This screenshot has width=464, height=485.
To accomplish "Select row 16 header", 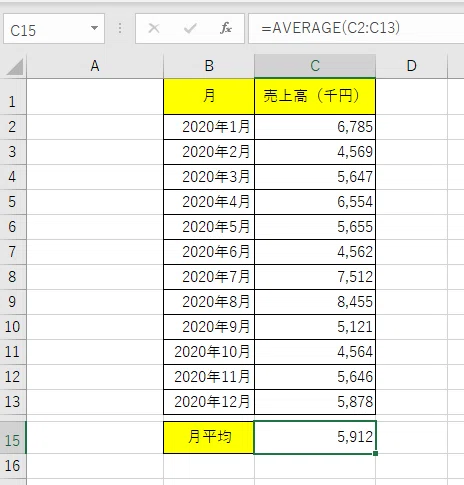I will (13, 466).
